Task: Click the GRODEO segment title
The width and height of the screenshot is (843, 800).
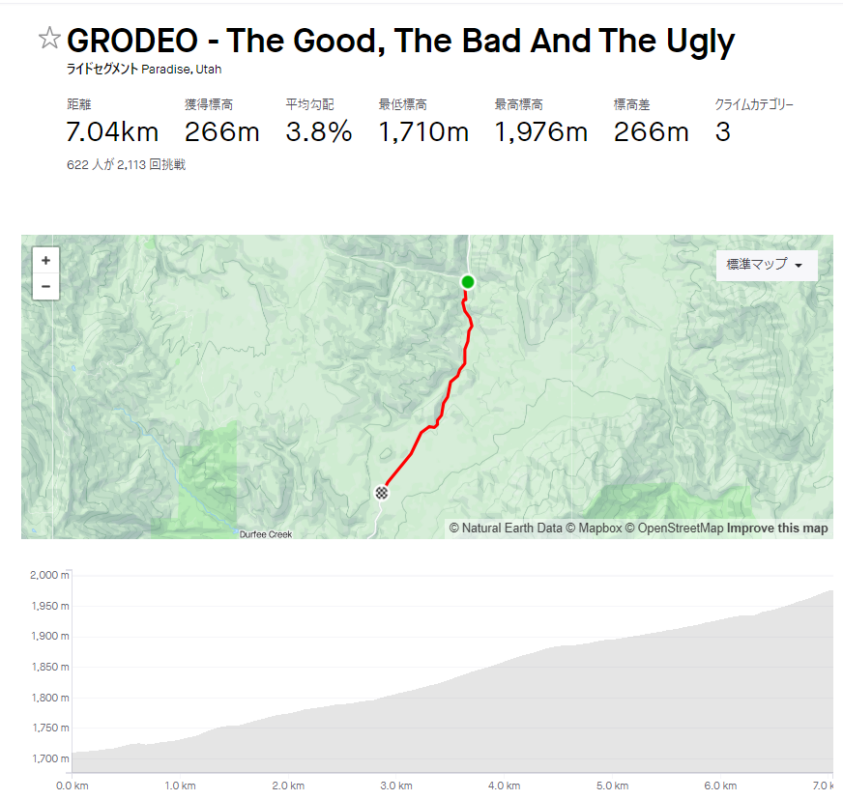Action: [400, 41]
